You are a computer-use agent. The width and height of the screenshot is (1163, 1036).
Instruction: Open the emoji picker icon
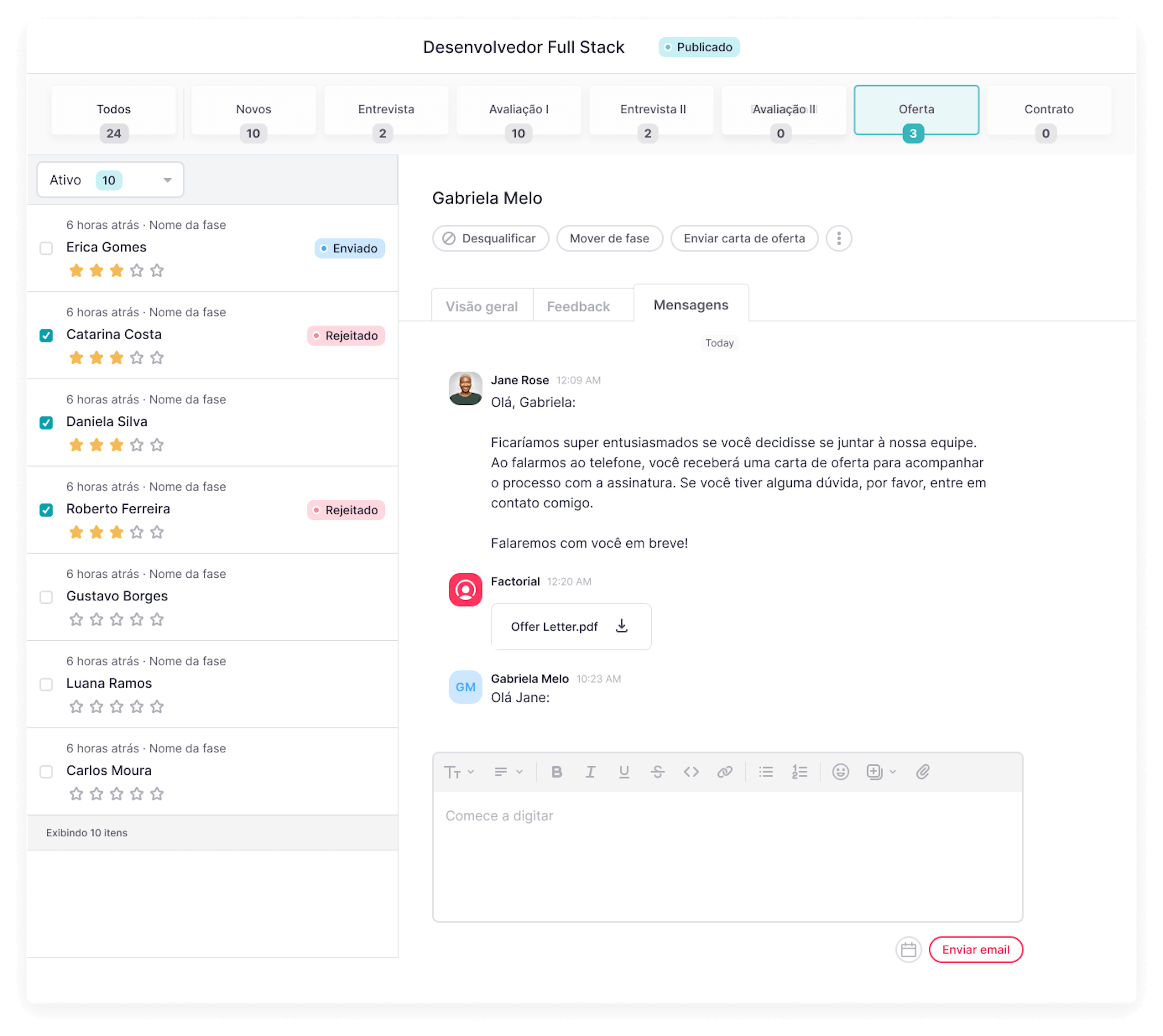840,772
